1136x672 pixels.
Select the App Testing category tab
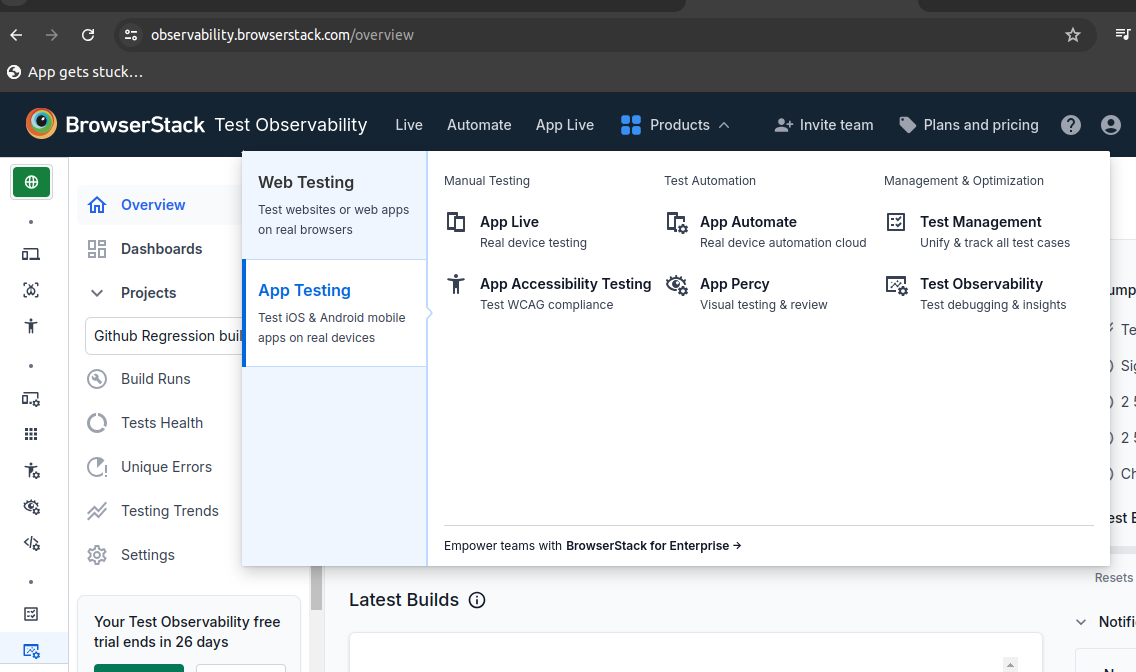[x=334, y=313]
